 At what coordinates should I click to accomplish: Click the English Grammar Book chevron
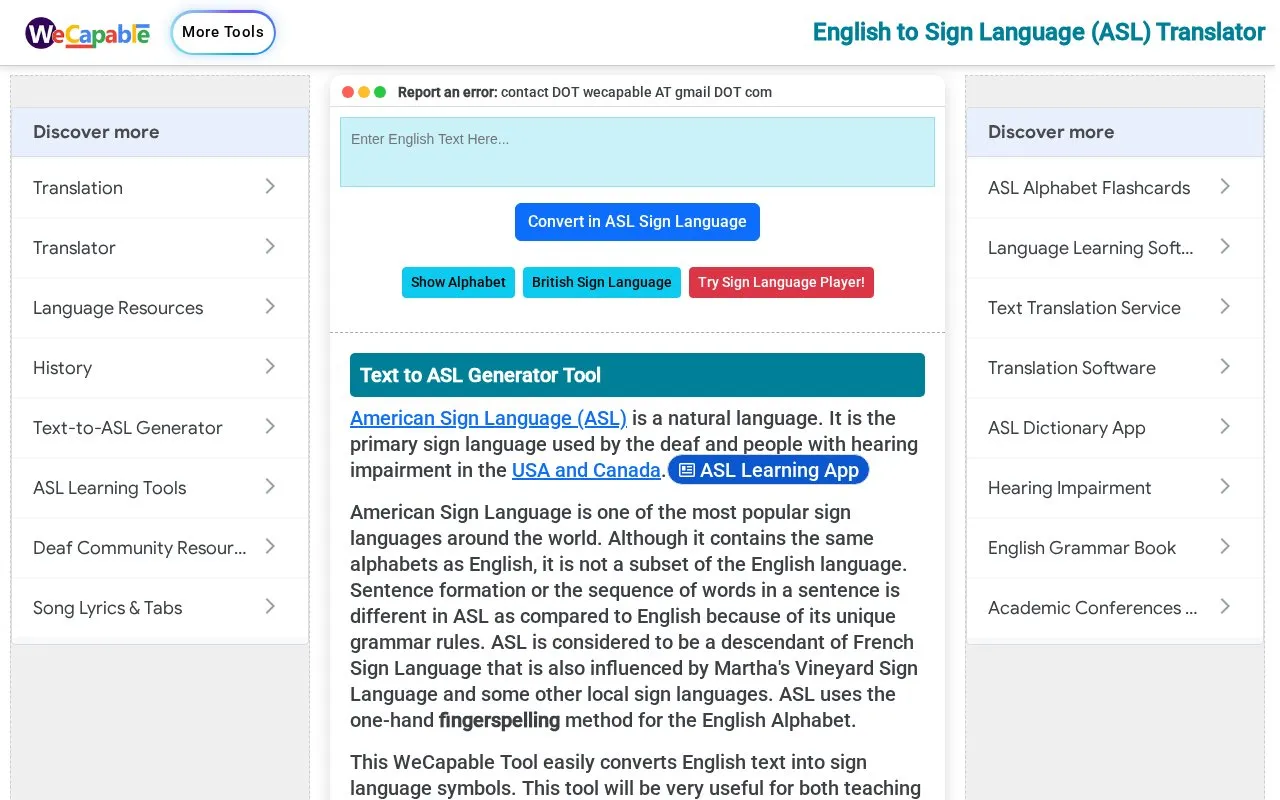point(1225,546)
